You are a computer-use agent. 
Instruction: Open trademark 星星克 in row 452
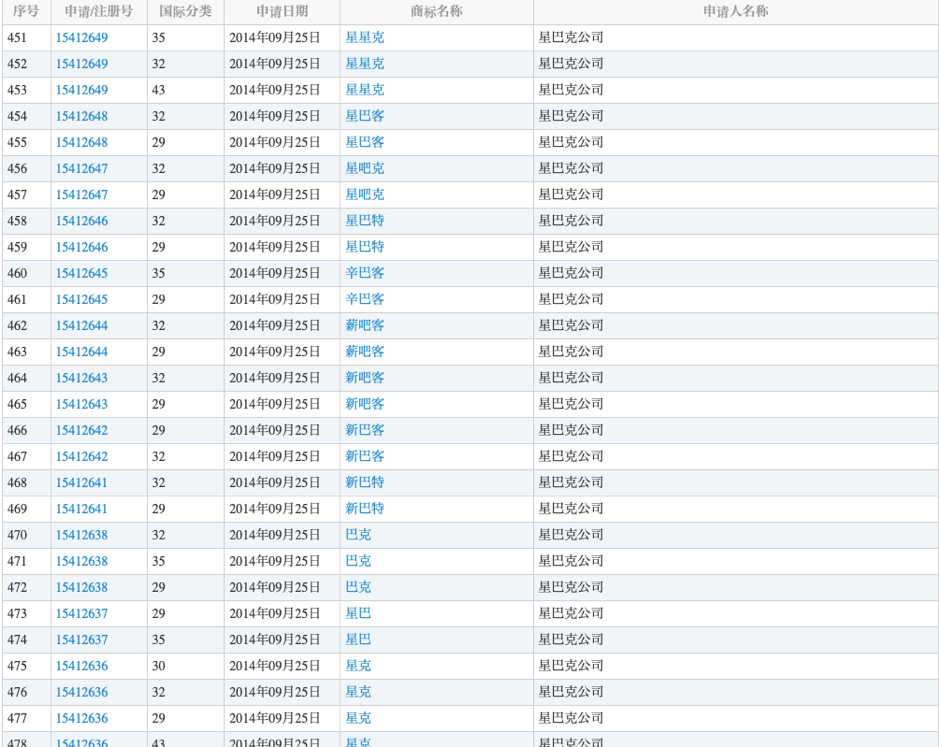point(365,64)
